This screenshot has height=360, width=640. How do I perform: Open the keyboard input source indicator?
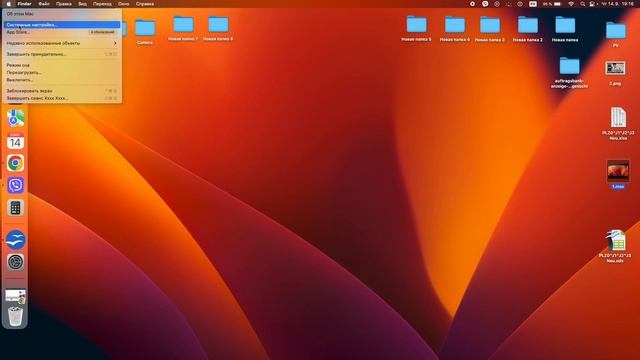tap(533, 4)
